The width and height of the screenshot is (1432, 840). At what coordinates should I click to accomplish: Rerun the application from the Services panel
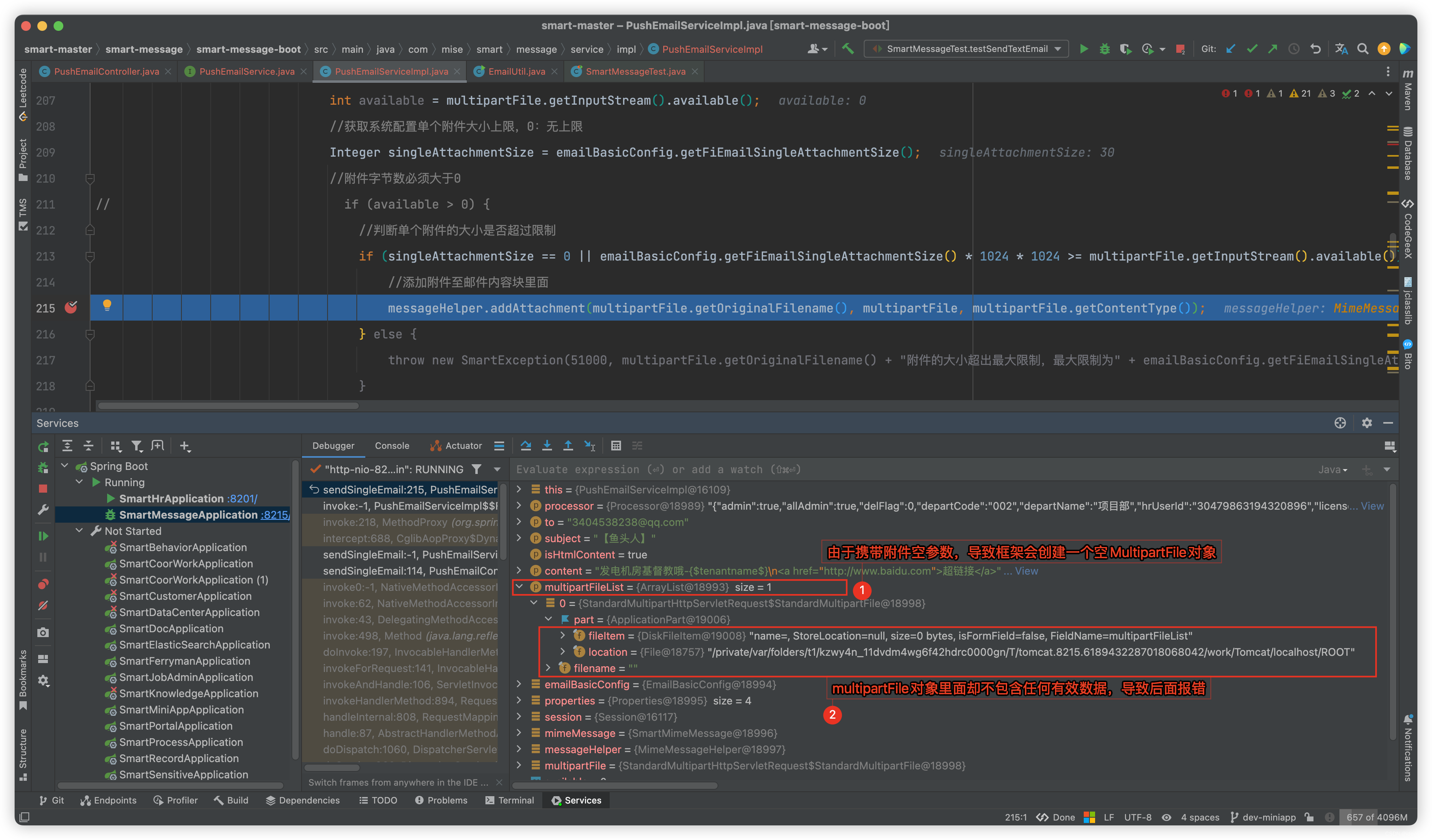tap(43, 446)
